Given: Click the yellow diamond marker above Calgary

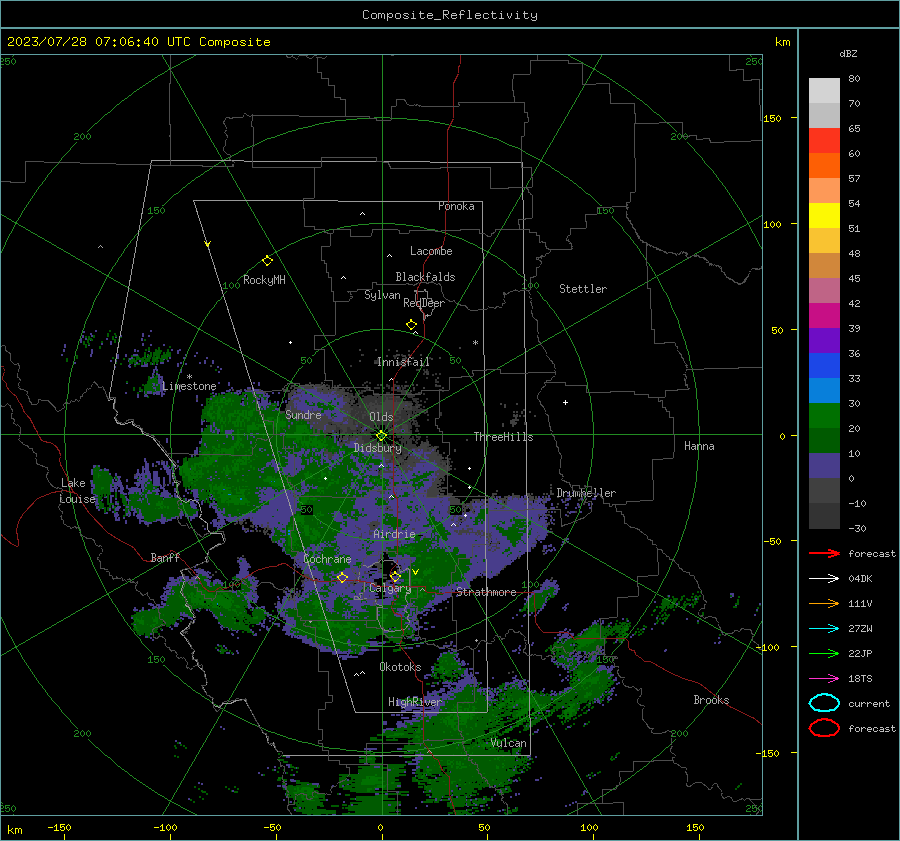Looking at the screenshot, I should coord(395,576).
